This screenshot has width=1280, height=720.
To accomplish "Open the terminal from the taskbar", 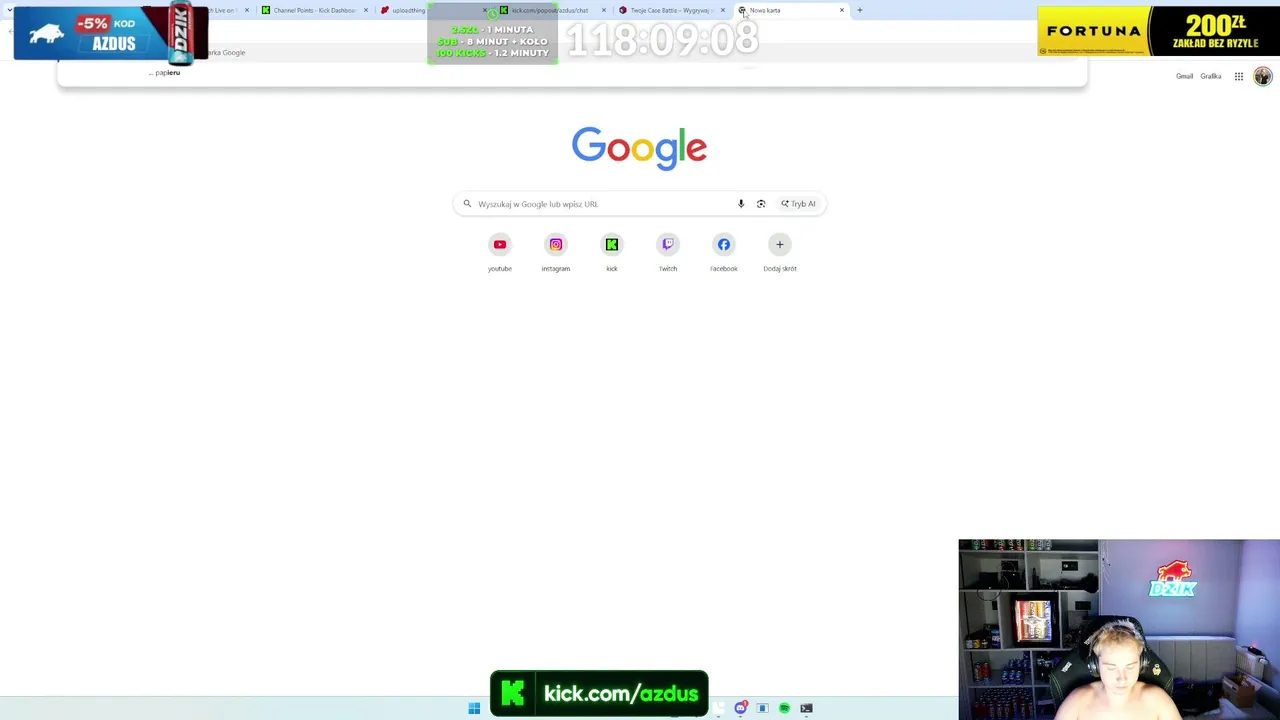I will (806, 708).
